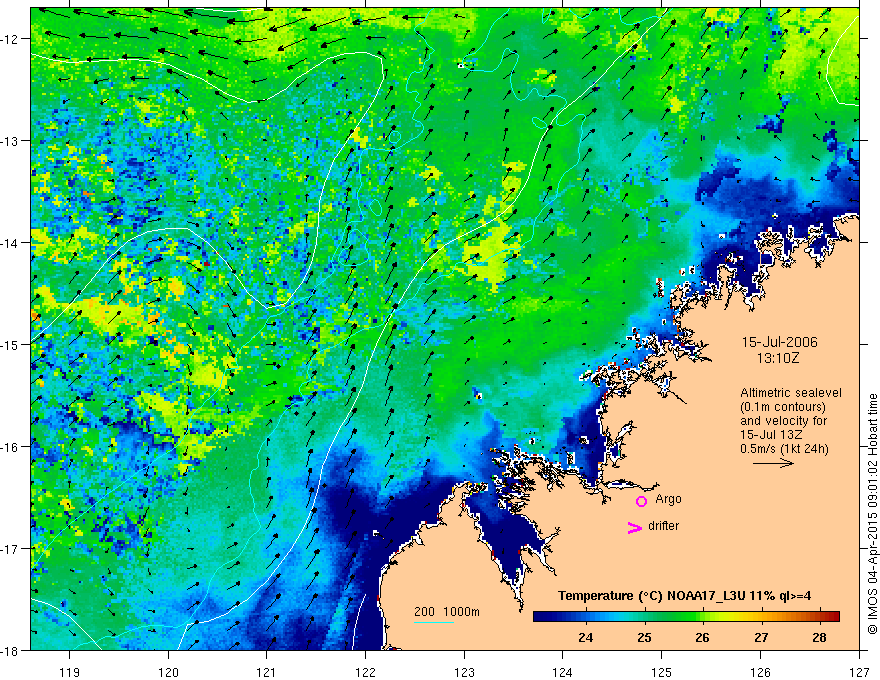Click latitude axis label "-17"
This screenshot has width=880, height=680.
click(x=11, y=549)
